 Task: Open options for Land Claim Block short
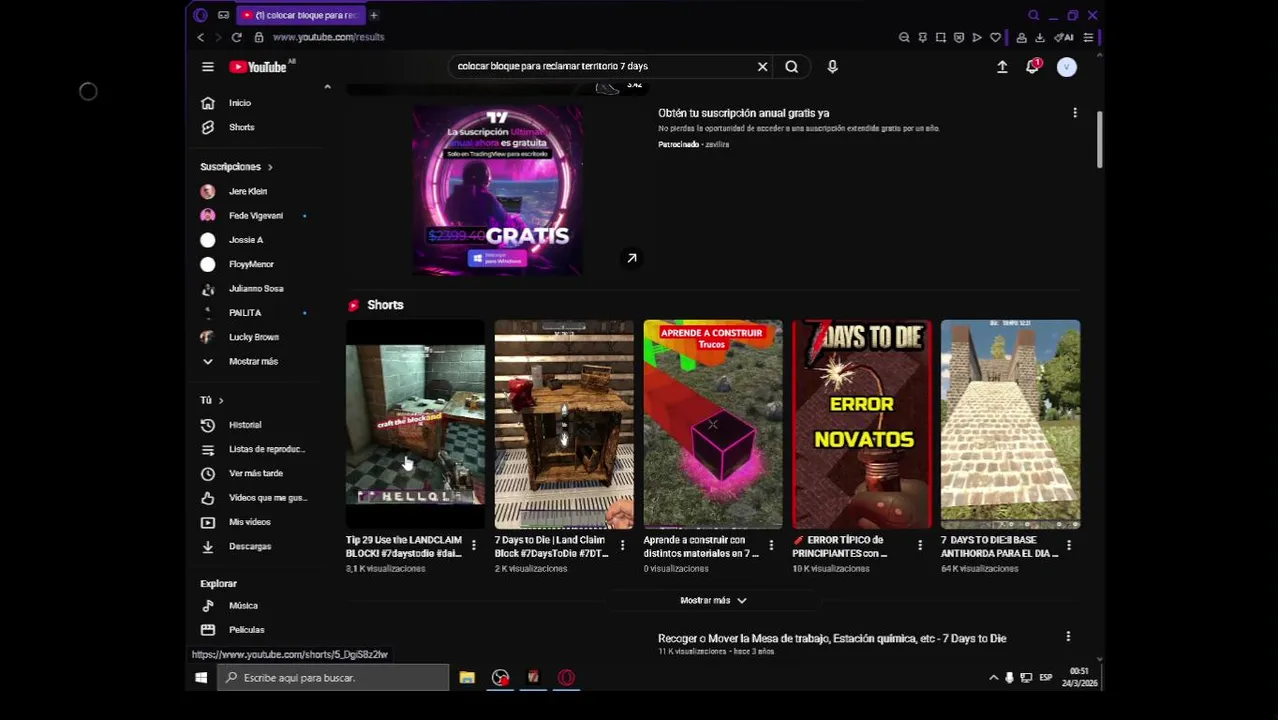tap(622, 546)
